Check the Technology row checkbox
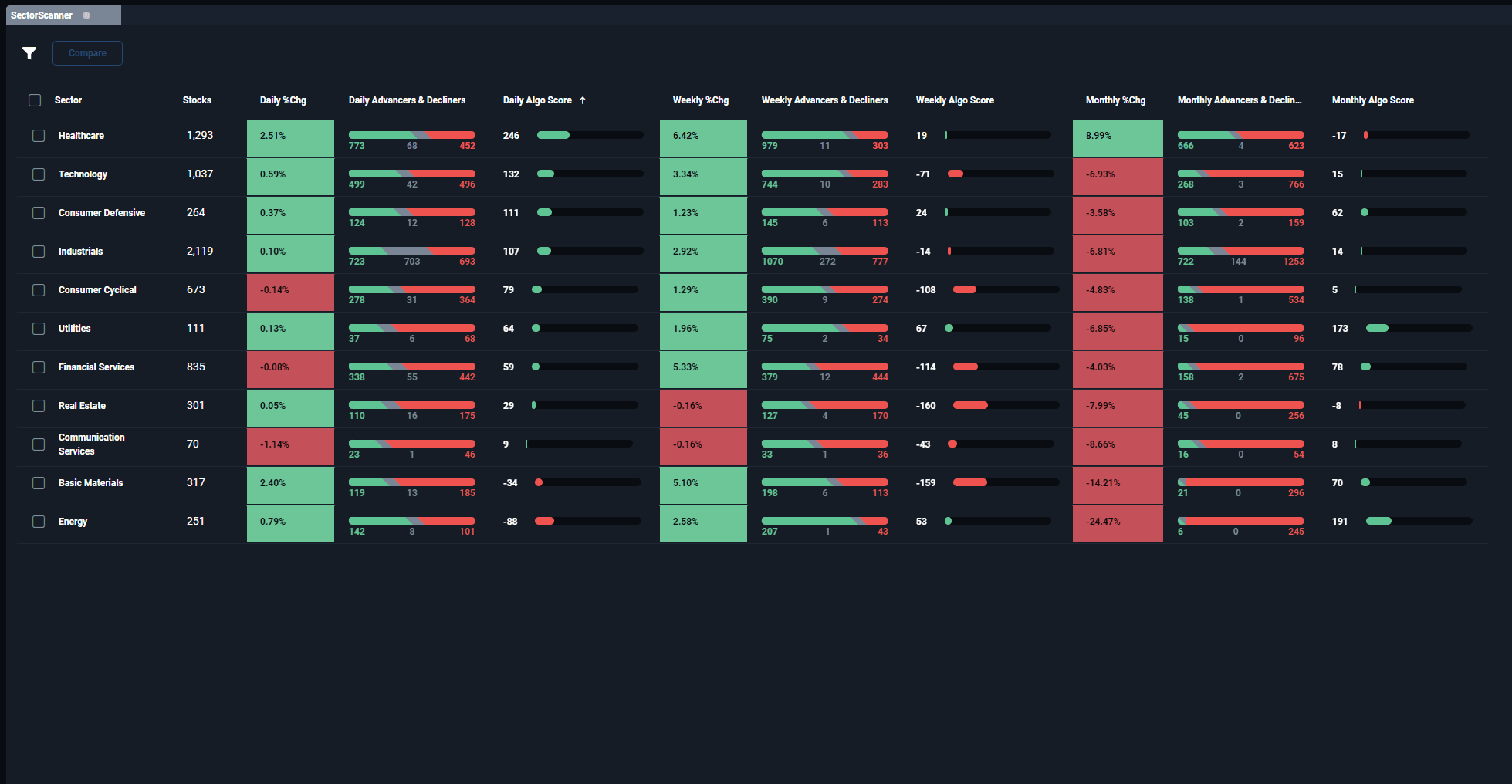Screen dimensions: 1512x784 pos(39,174)
